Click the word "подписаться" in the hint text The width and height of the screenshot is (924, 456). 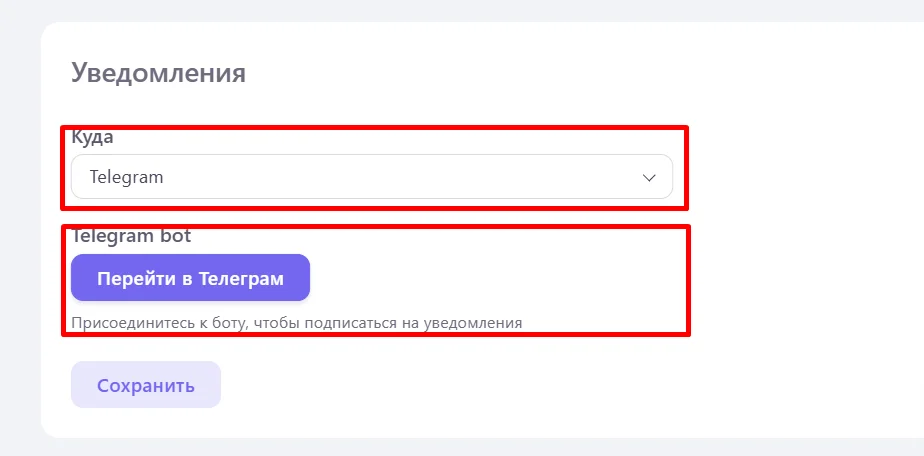pos(351,323)
